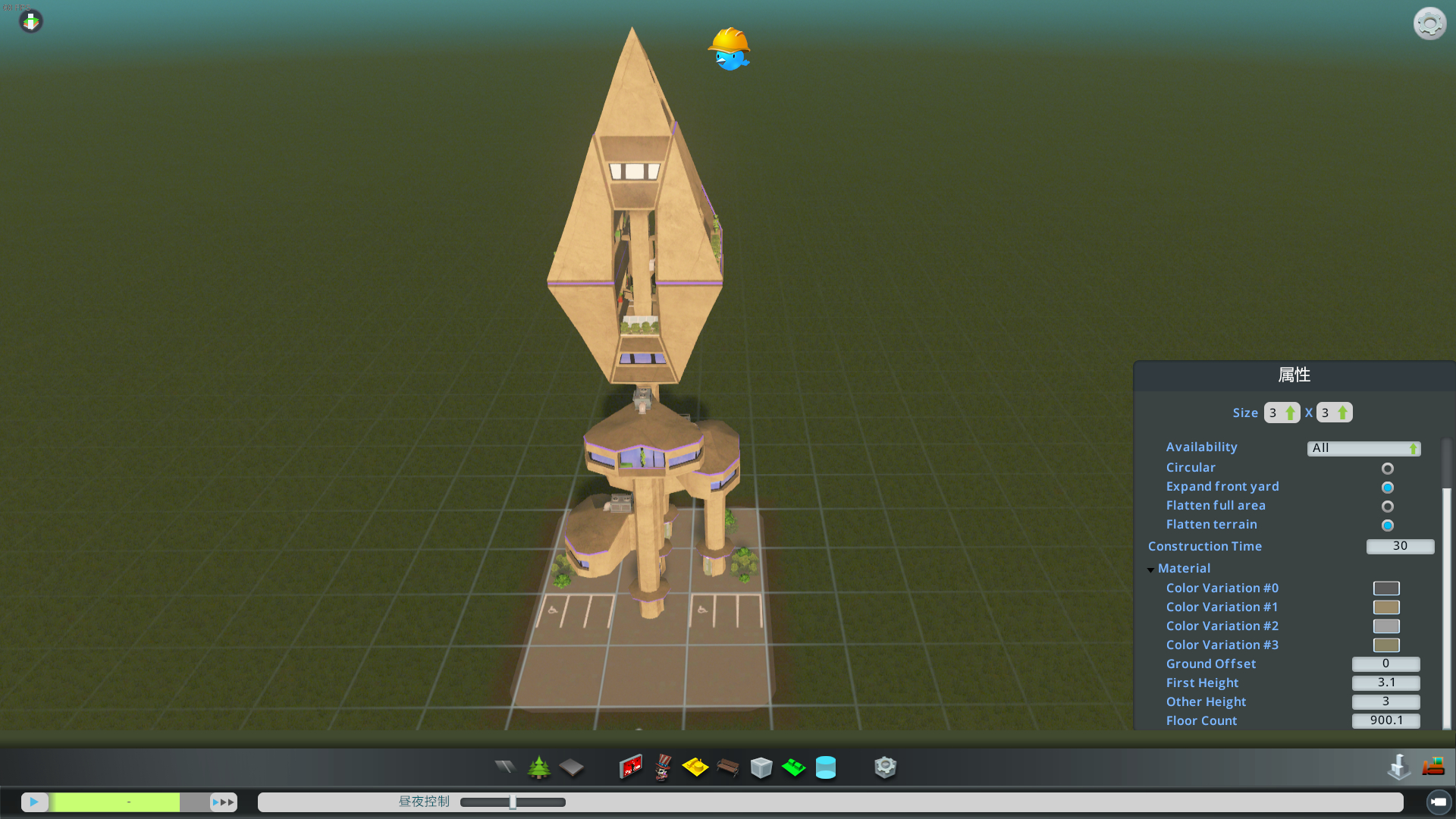Toggle the Circular radio option
The width and height of the screenshot is (1456, 819).
point(1387,469)
